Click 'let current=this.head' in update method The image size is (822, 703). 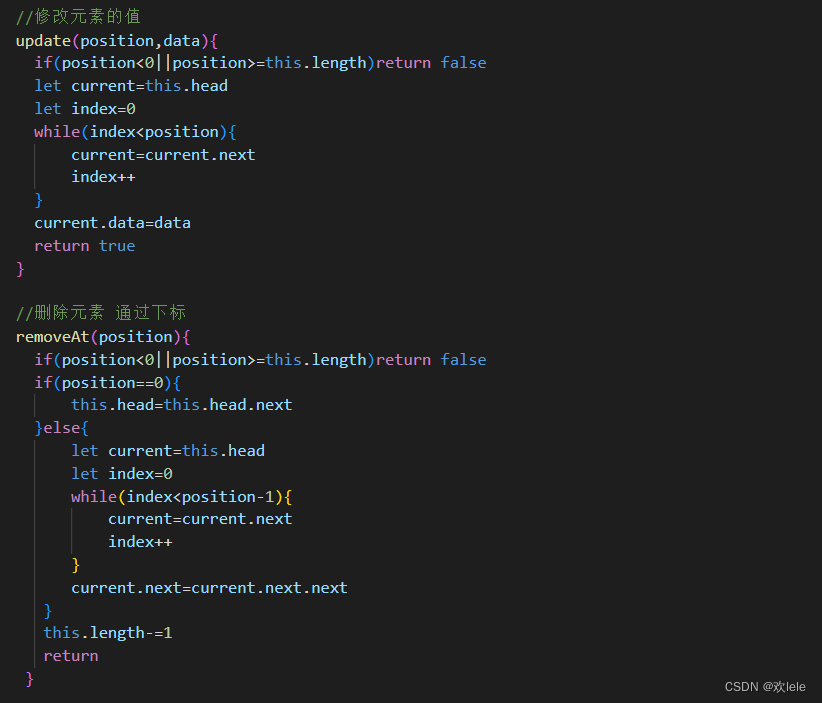(131, 86)
